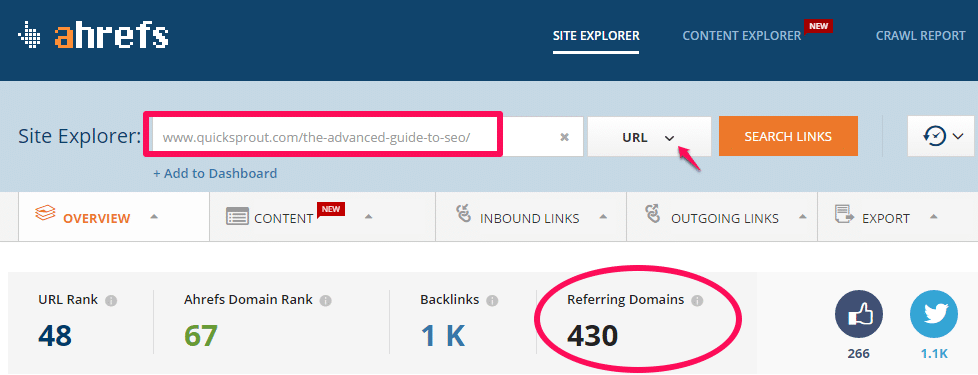Click the Facebook thumbs-up like icon
The image size is (978, 375).
point(859,314)
